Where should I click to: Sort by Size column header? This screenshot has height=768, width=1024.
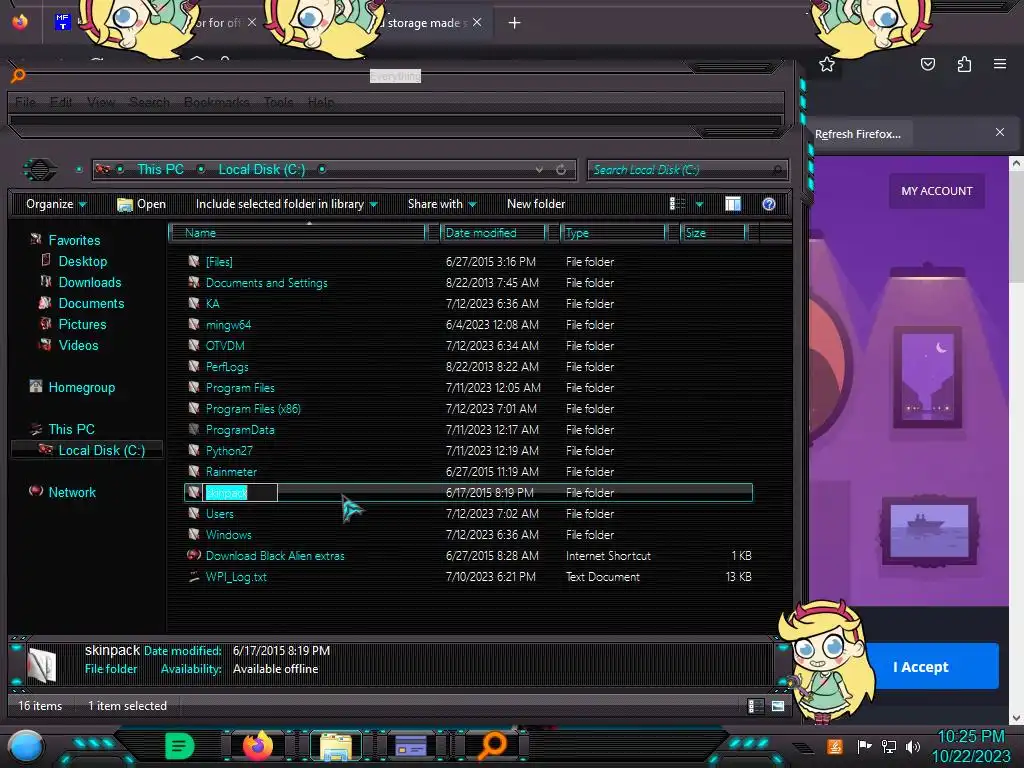click(x=713, y=232)
